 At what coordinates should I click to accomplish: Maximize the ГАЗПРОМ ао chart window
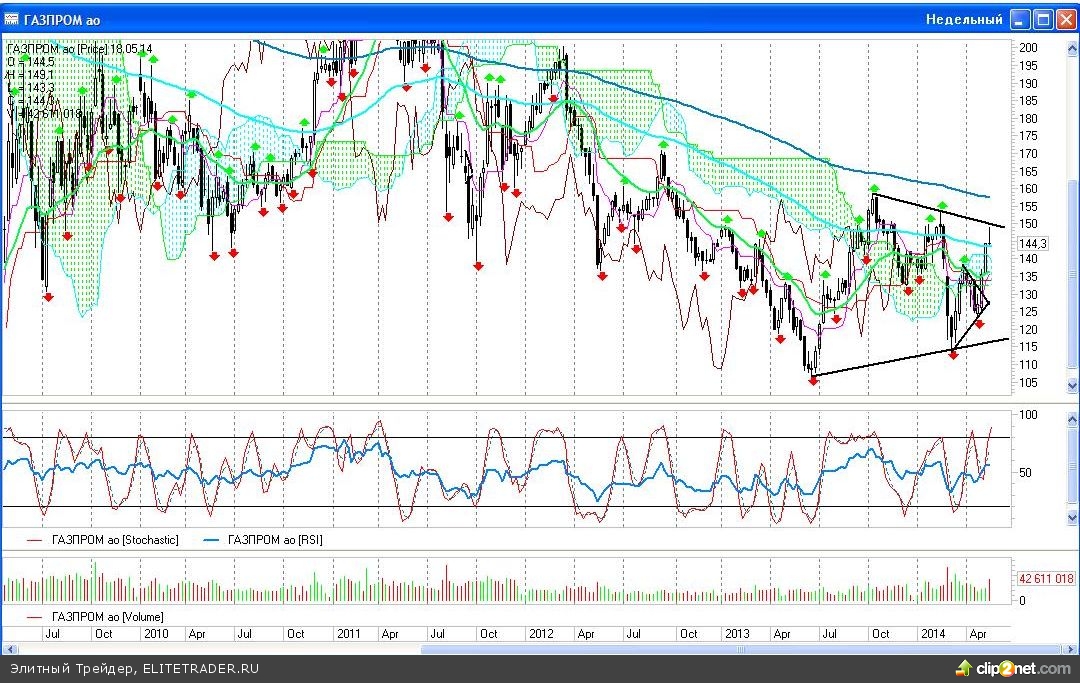(1043, 19)
